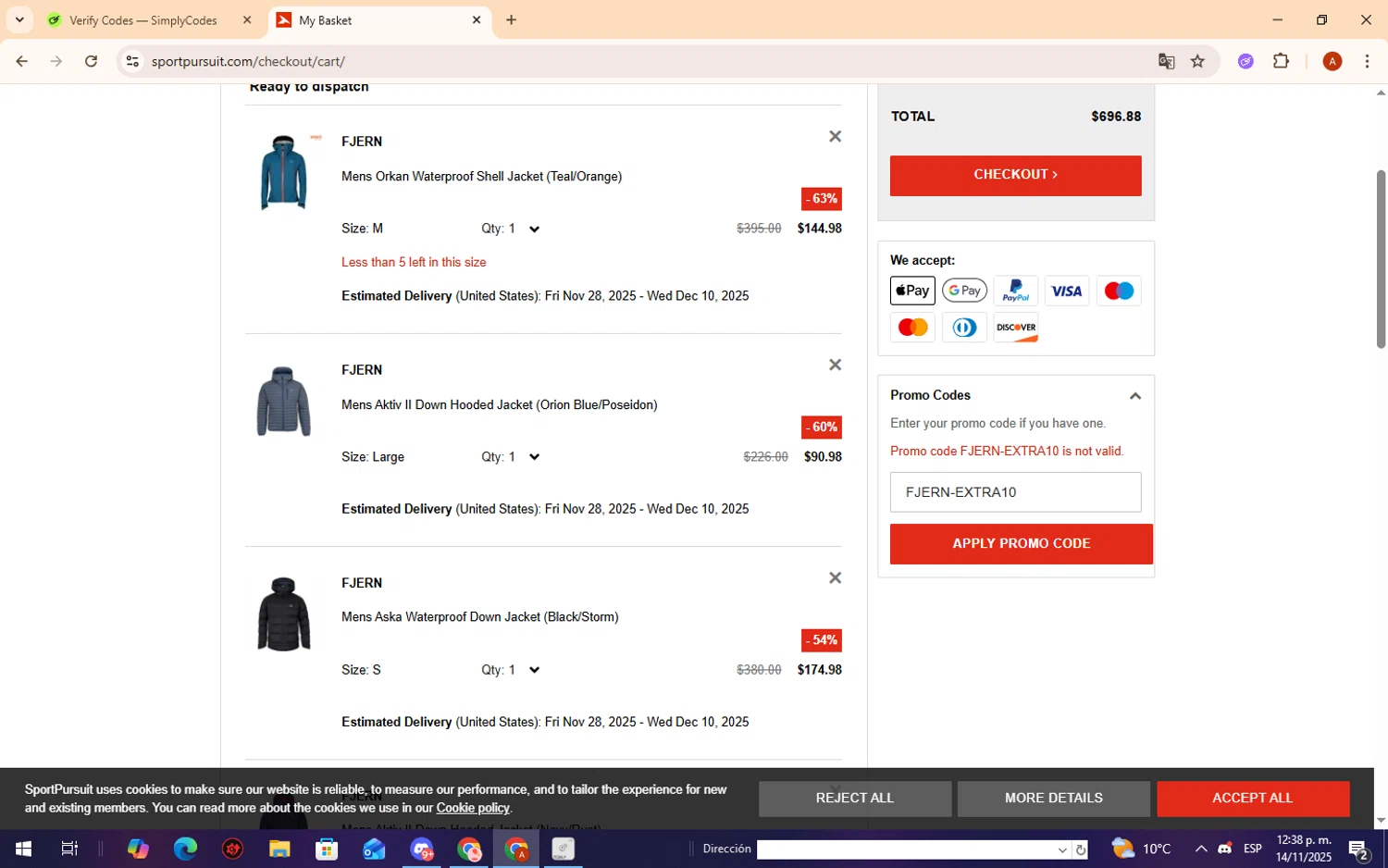The width and height of the screenshot is (1388, 868).
Task: Open Outlook from taskbar
Action: pyautogui.click(x=374, y=849)
